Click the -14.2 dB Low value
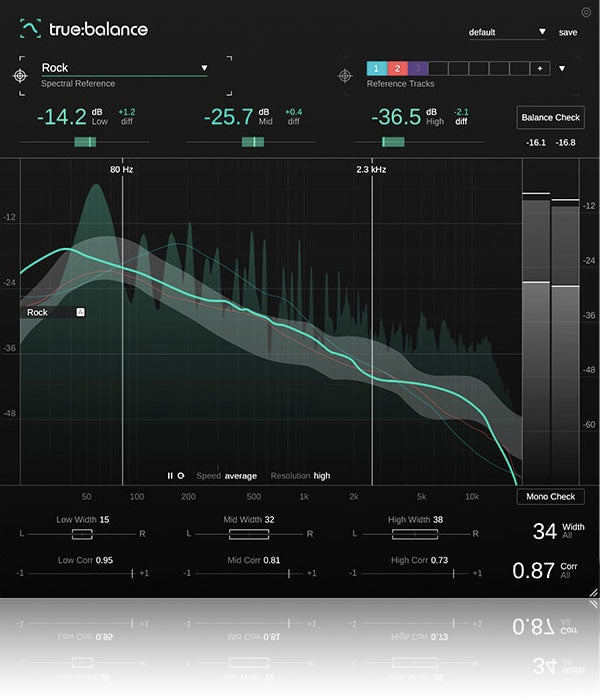Screen dimensions: 600x700 click(x=62, y=117)
